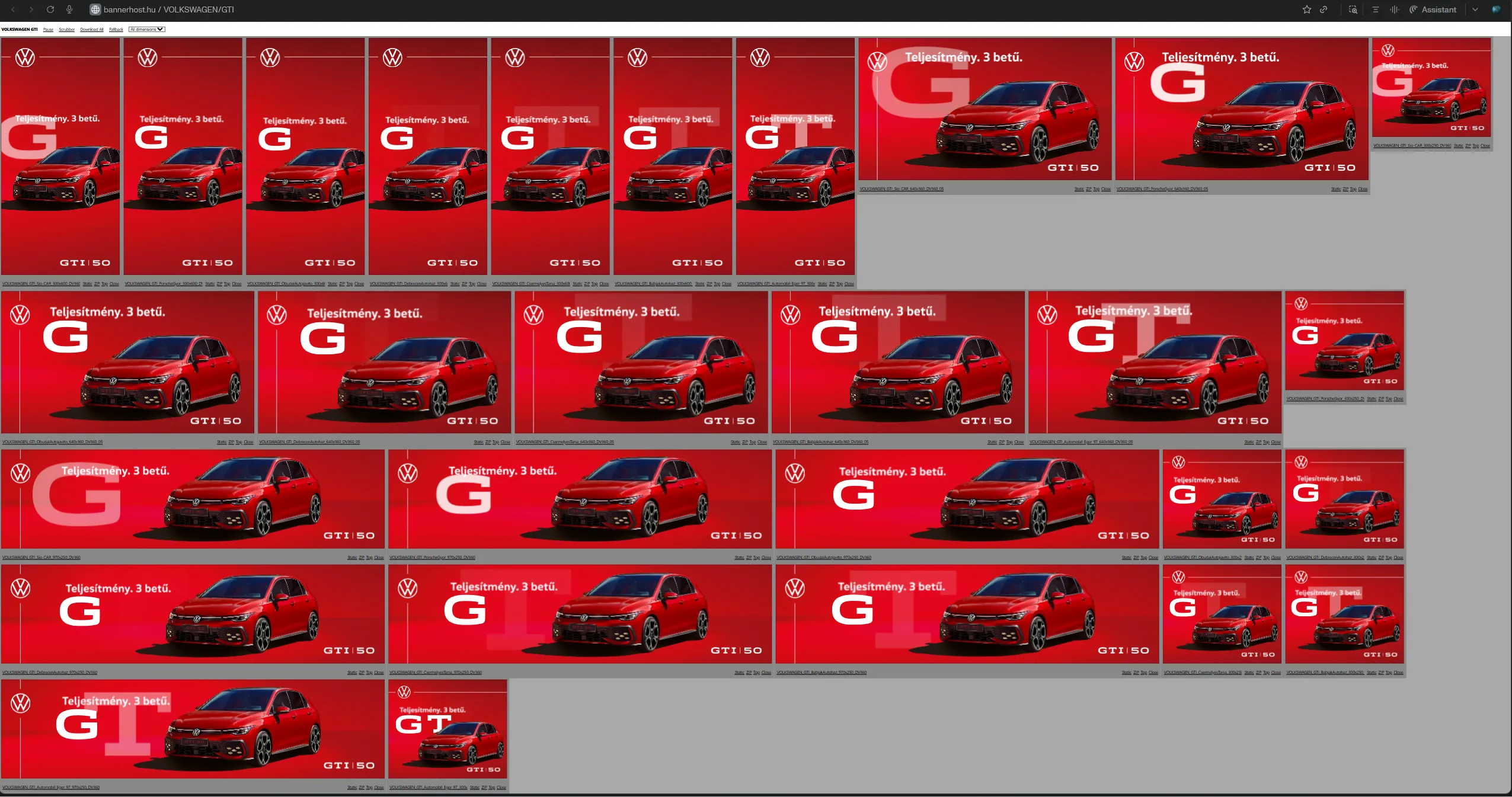Click the Sio CAR 640x360 banner image

coord(985,109)
